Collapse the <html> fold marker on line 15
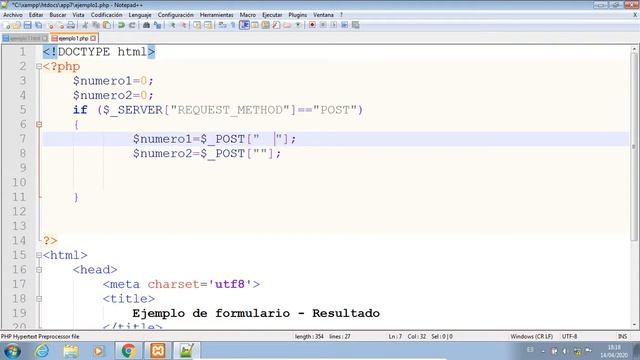 coord(39,255)
